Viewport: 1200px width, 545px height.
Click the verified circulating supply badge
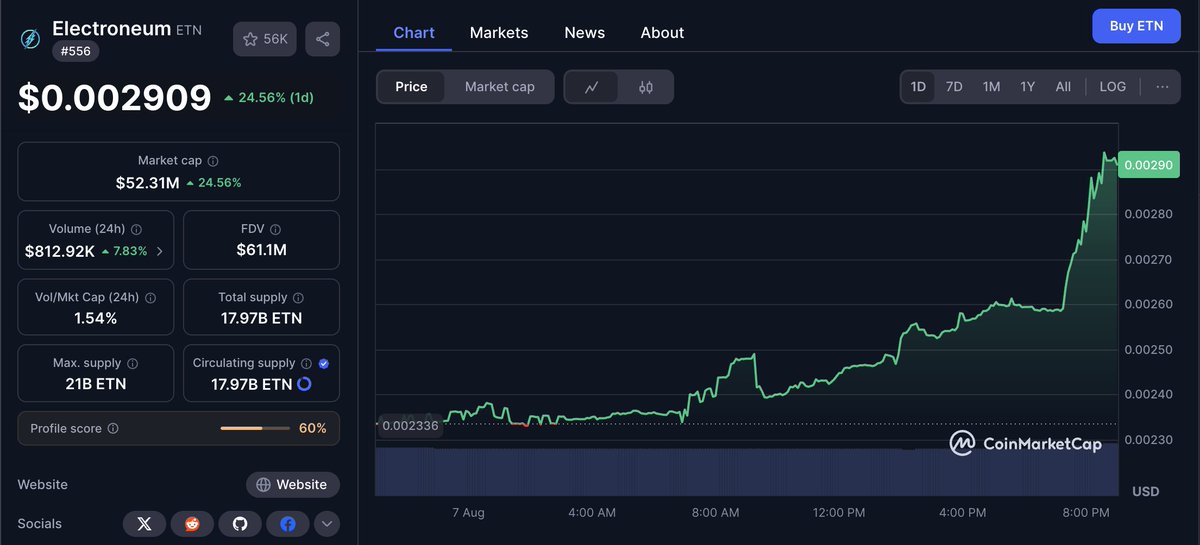tap(324, 364)
